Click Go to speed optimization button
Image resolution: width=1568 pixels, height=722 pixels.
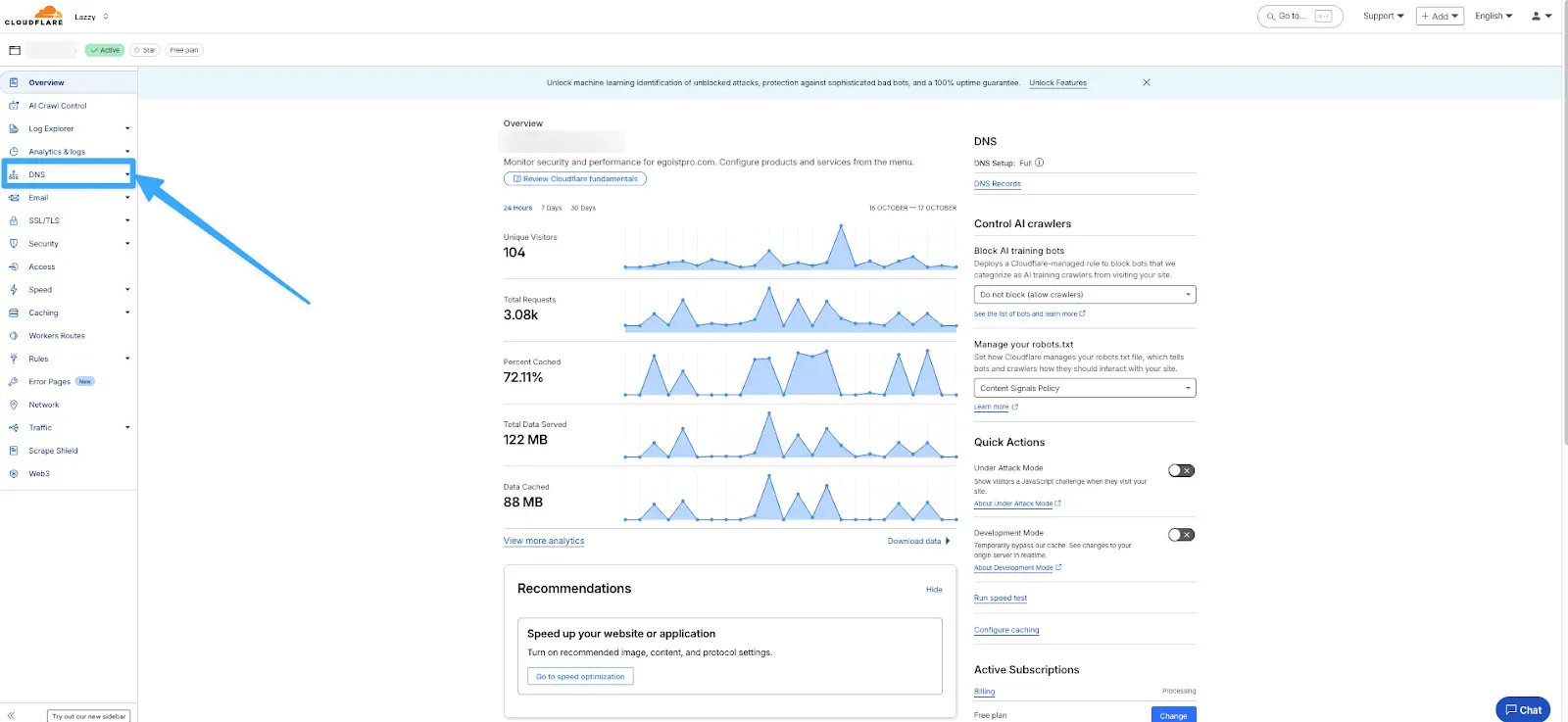(580, 677)
